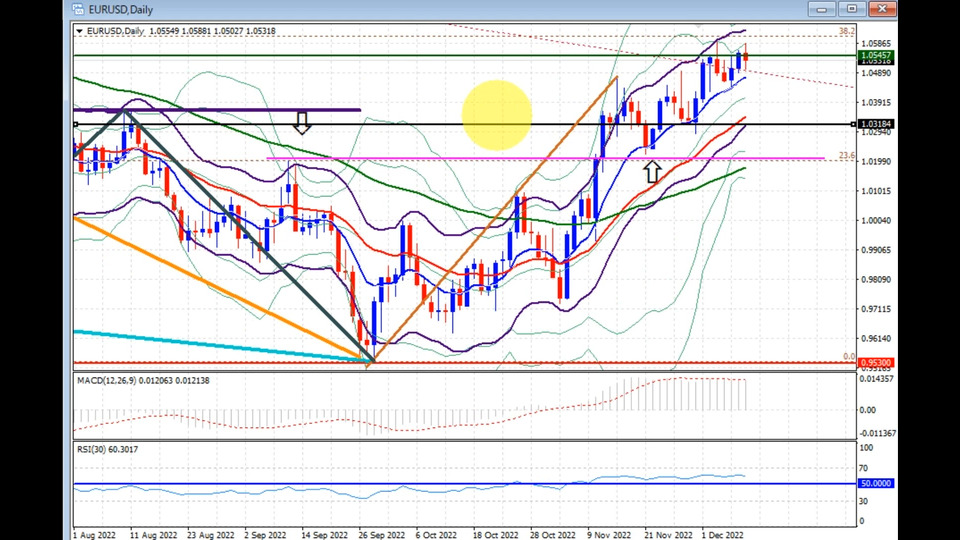Screen dimensions: 960x540
Task: Click the 0.014357 MACD scale value
Action: pos(876,379)
